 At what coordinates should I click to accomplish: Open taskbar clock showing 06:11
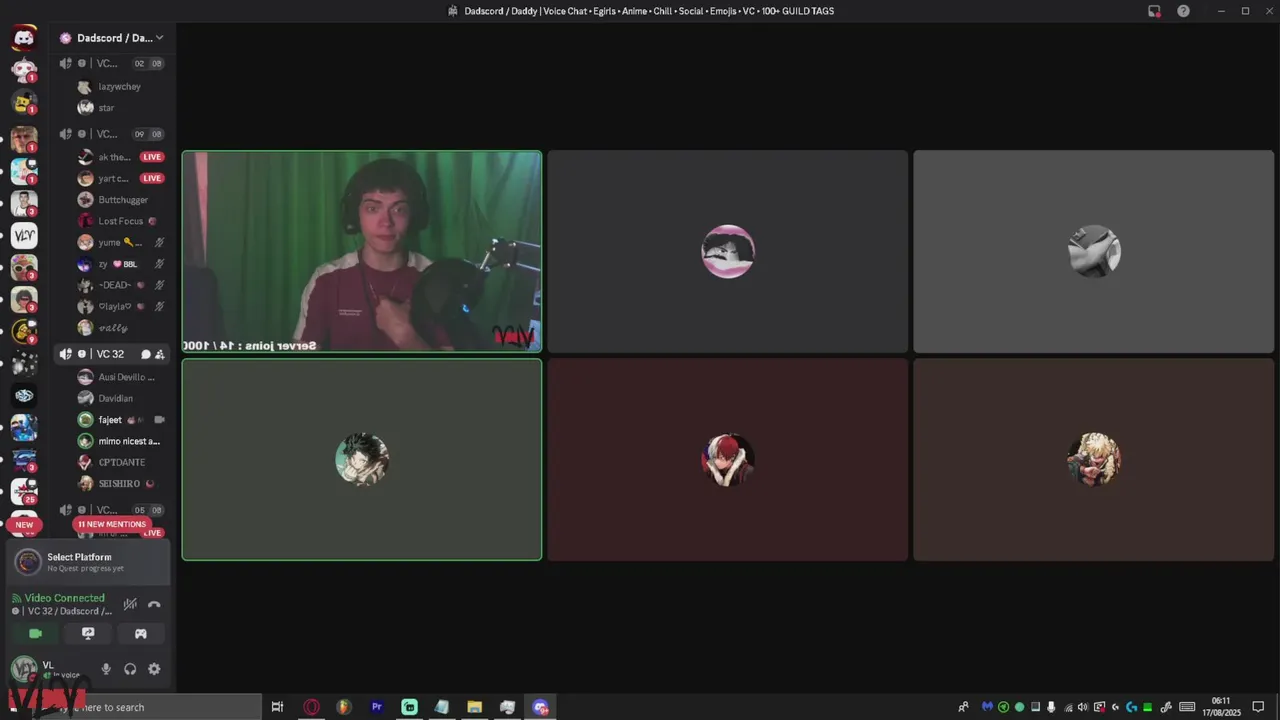pos(1220,707)
